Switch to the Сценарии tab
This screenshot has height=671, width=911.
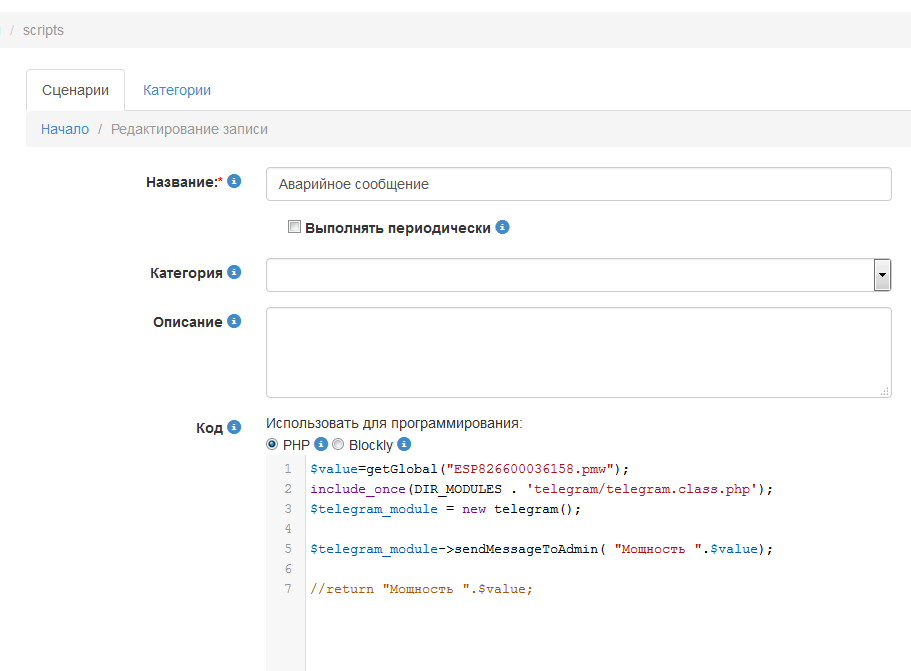[75, 90]
